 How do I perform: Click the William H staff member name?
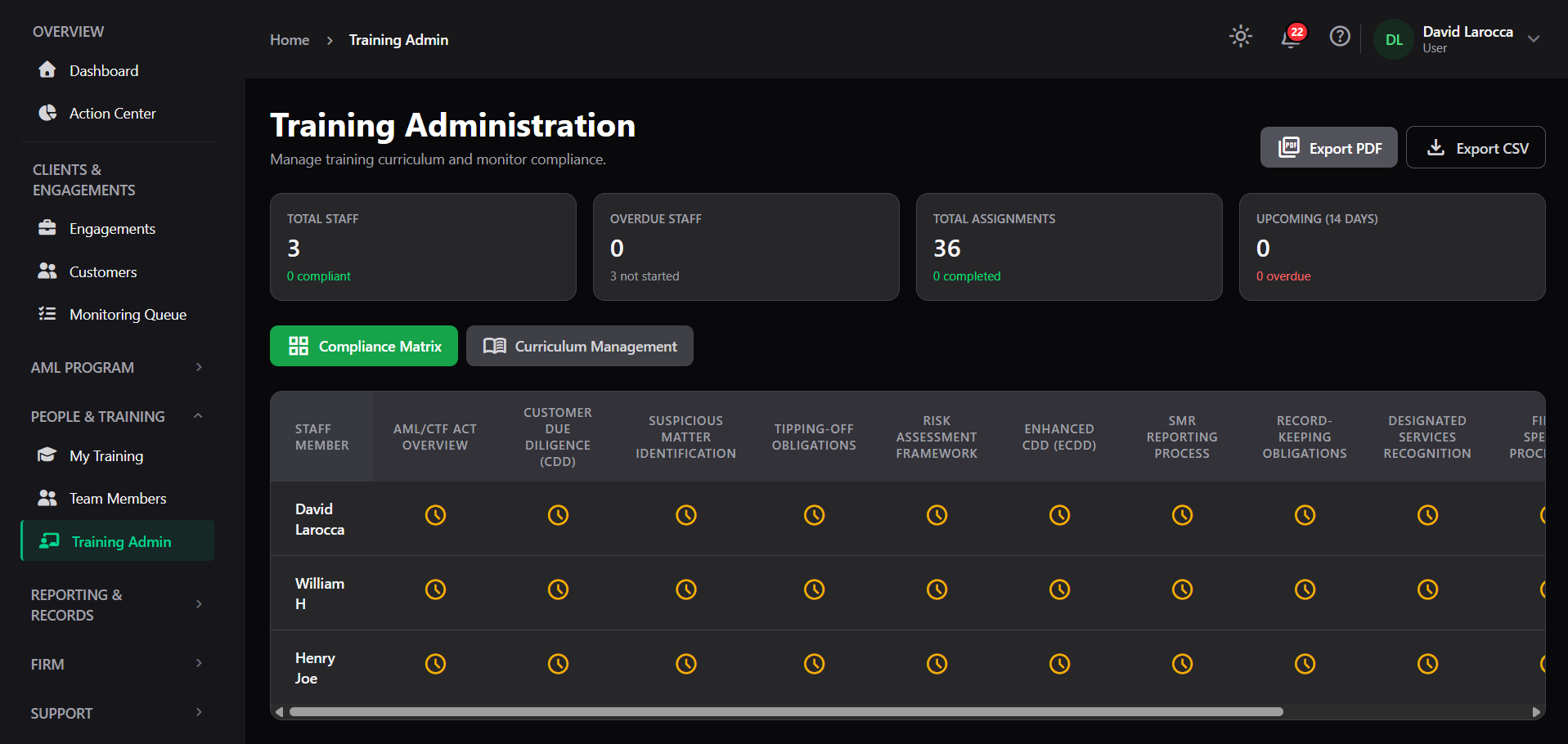[x=320, y=594]
